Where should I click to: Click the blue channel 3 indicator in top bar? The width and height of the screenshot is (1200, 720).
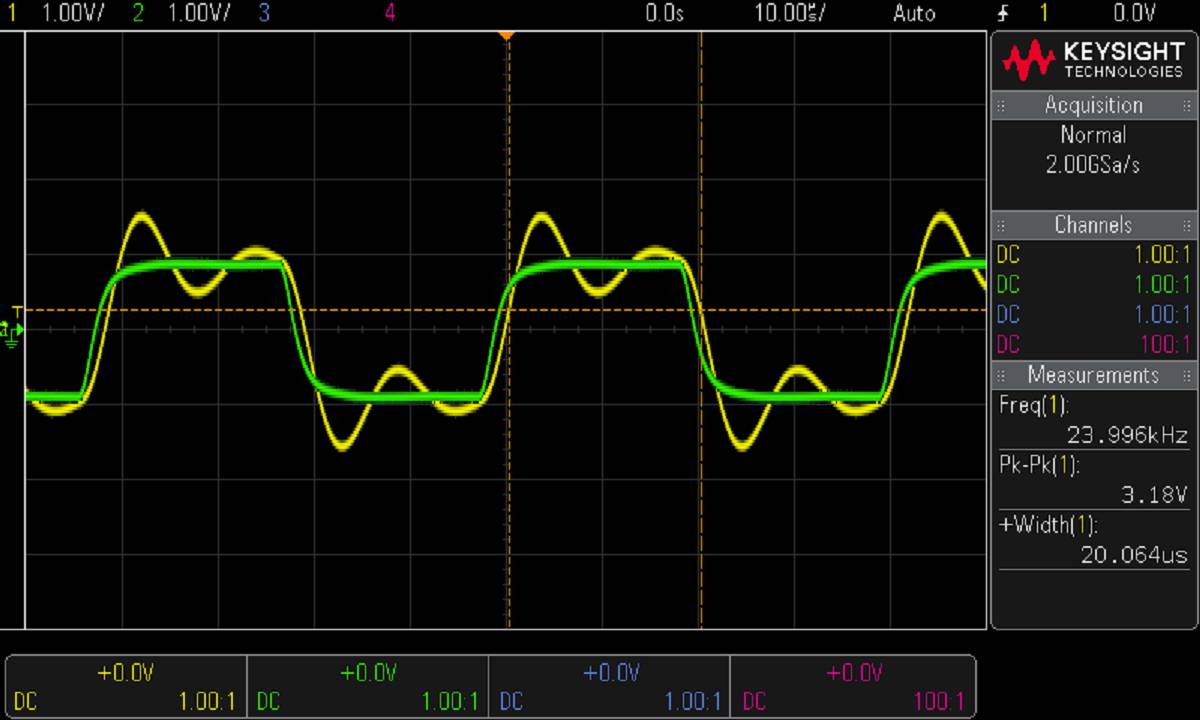point(264,13)
